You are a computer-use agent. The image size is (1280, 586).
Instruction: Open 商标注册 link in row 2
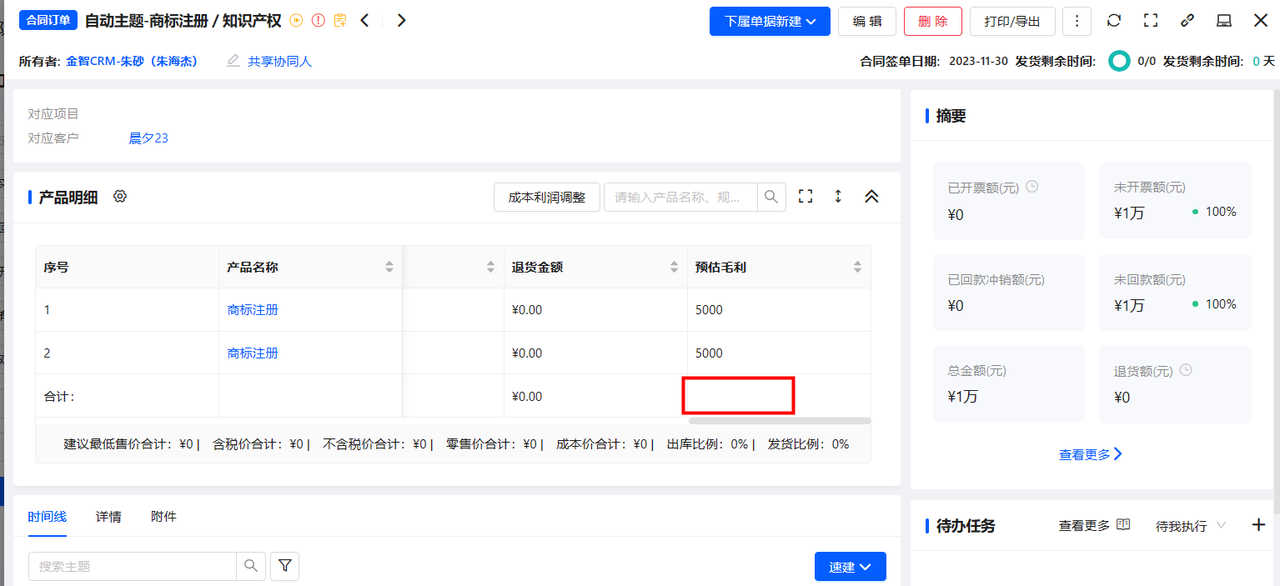[x=253, y=353]
